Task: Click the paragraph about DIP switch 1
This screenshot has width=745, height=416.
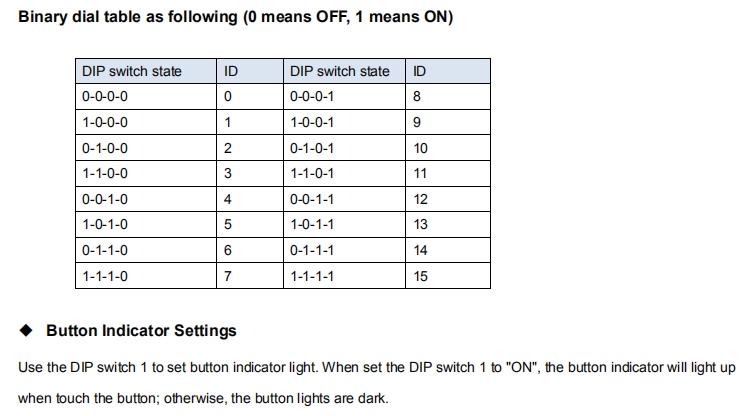Action: click(377, 383)
